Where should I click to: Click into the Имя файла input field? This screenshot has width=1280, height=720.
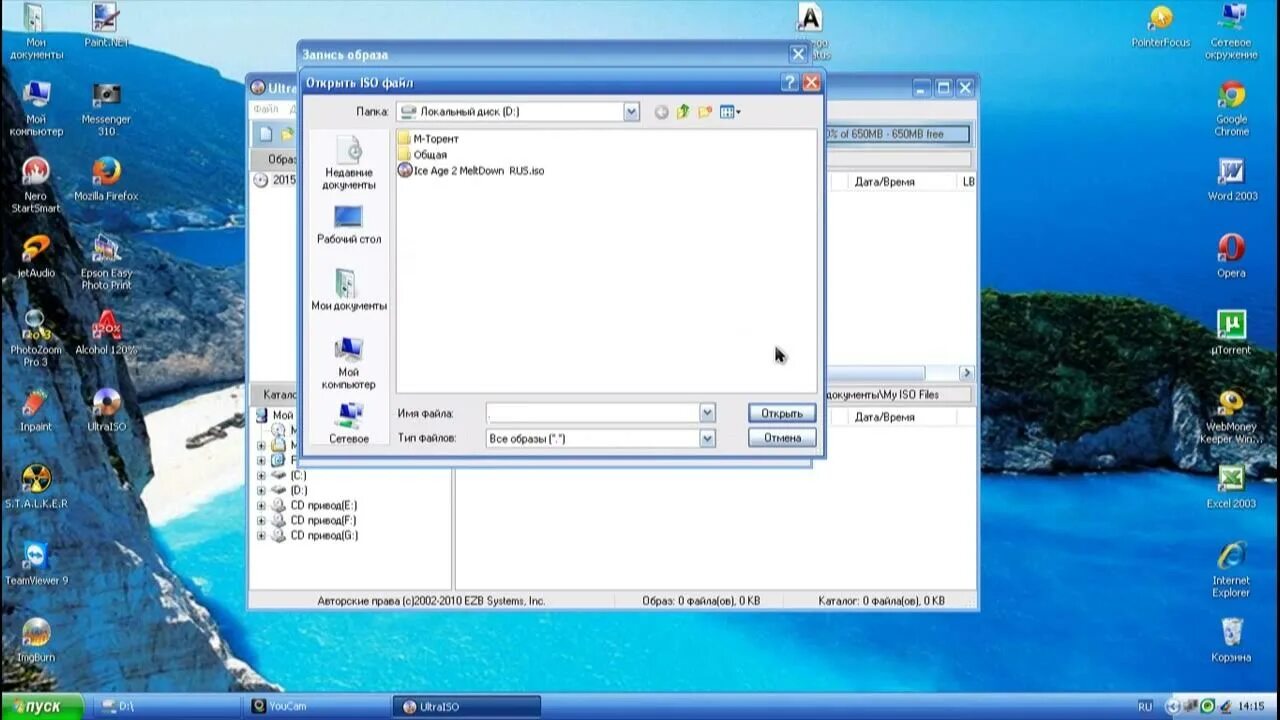[592, 413]
